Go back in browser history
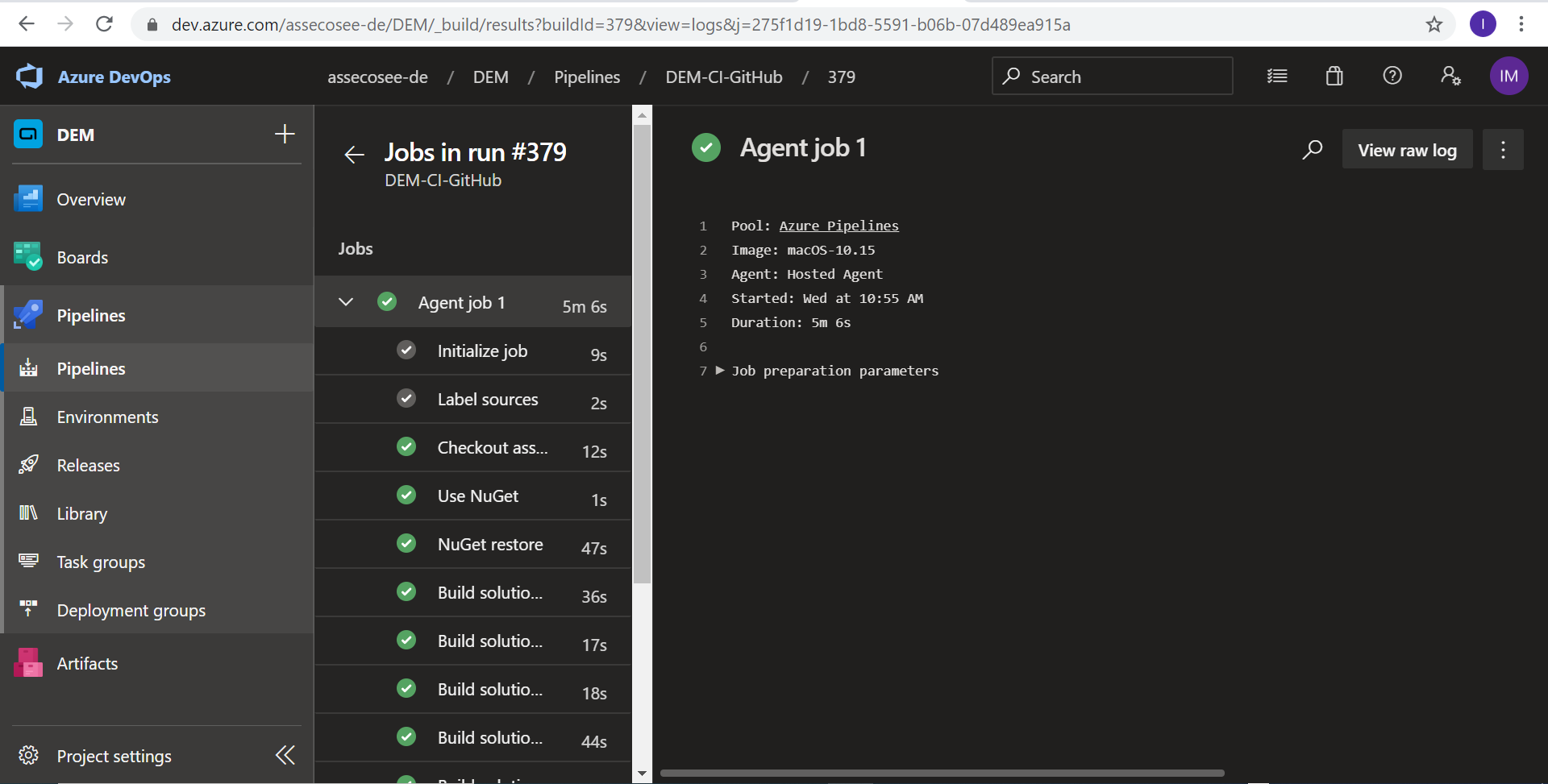 [x=27, y=24]
